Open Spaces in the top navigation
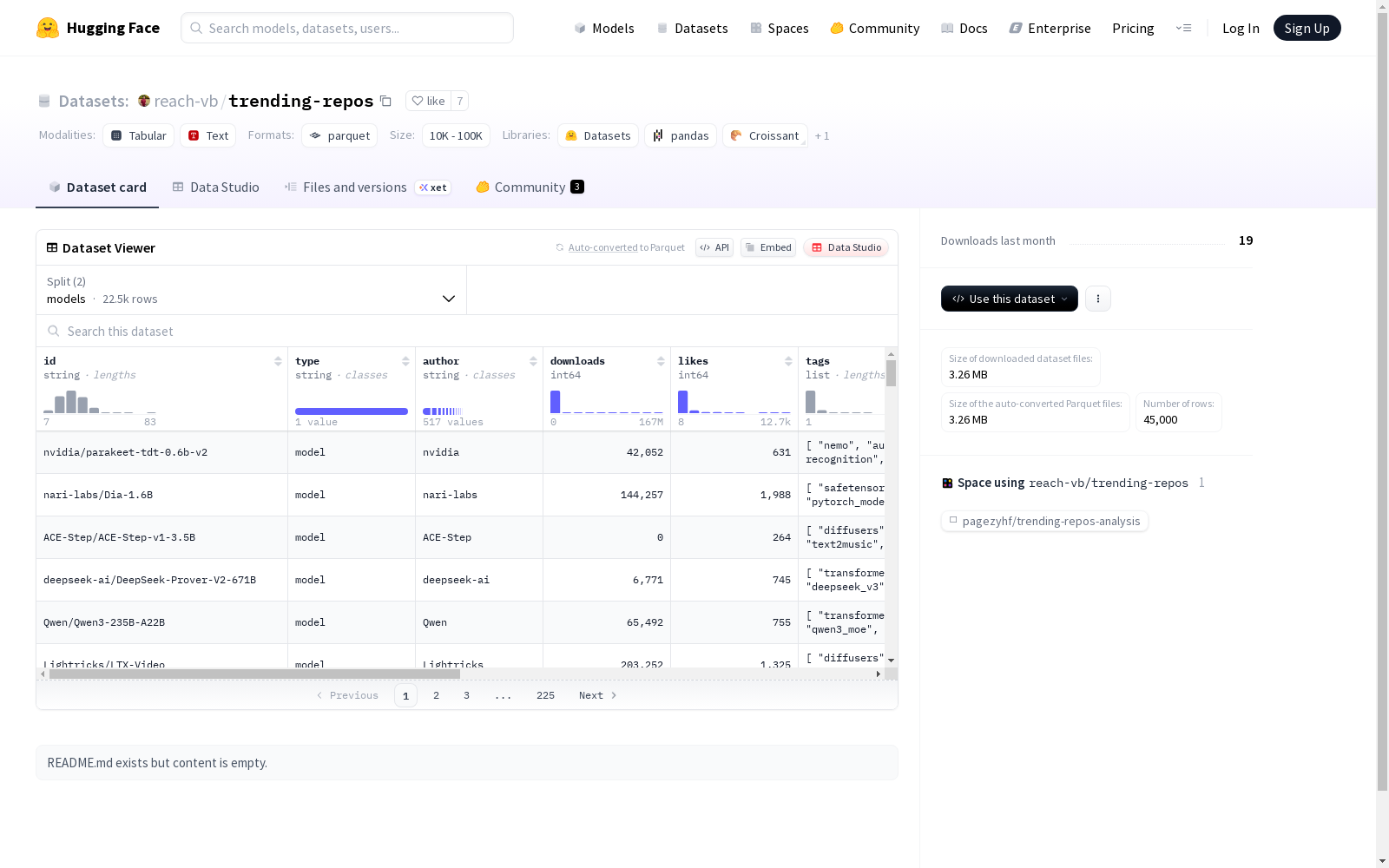 pyautogui.click(x=780, y=28)
